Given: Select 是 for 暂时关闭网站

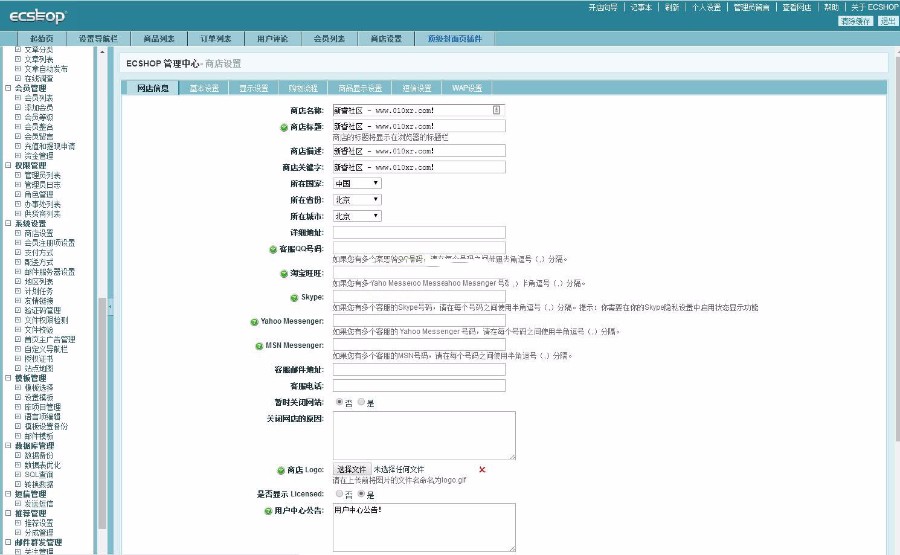Looking at the screenshot, I should pos(361,402).
